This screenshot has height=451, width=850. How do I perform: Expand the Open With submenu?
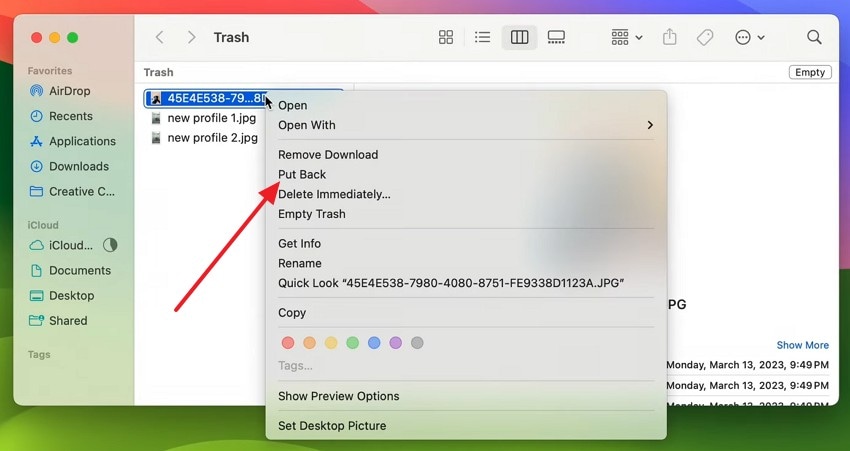(466, 125)
